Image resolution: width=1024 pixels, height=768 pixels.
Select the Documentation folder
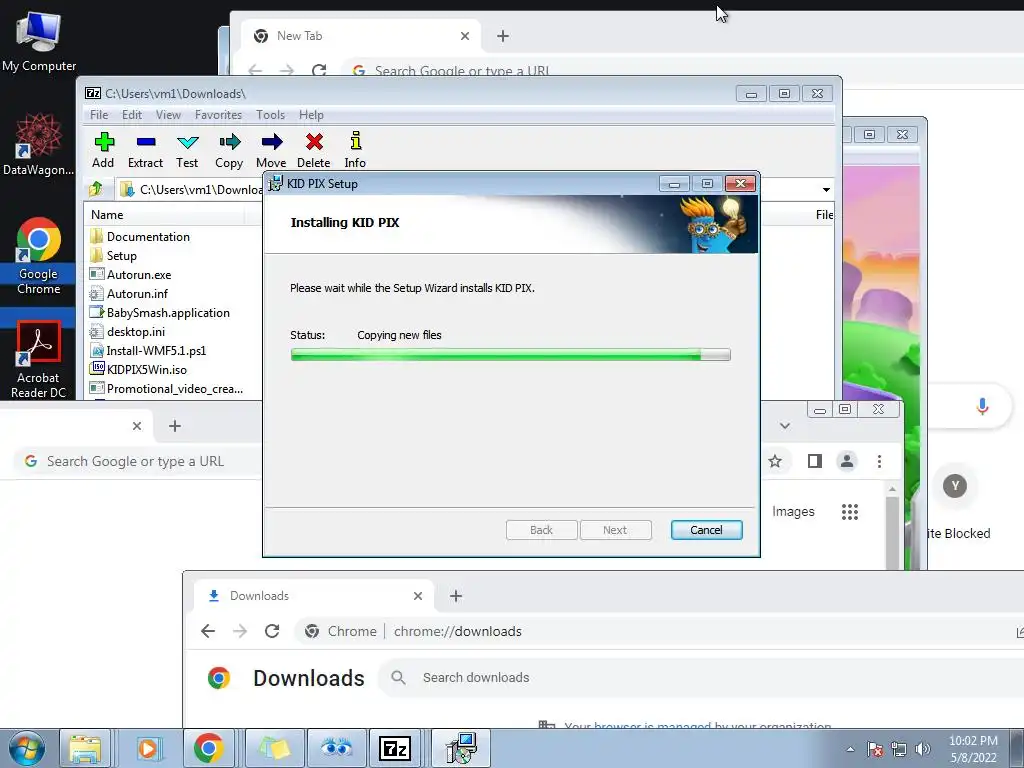pyautogui.click(x=148, y=237)
